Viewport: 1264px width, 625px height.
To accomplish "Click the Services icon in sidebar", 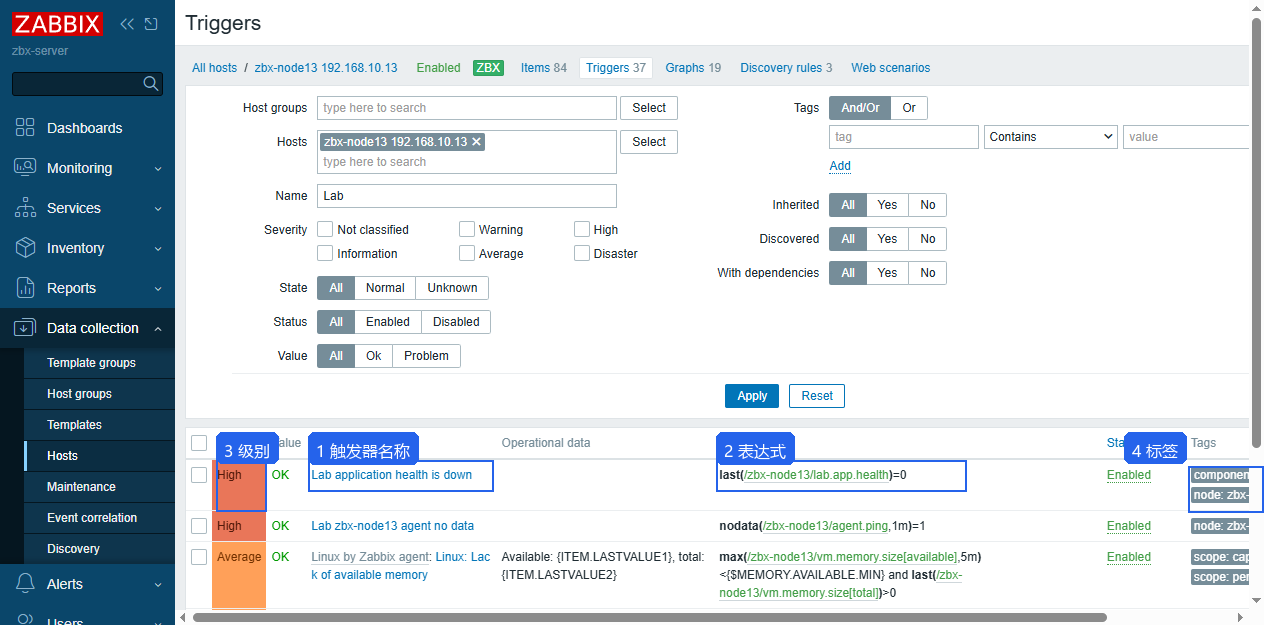I will click(26, 208).
